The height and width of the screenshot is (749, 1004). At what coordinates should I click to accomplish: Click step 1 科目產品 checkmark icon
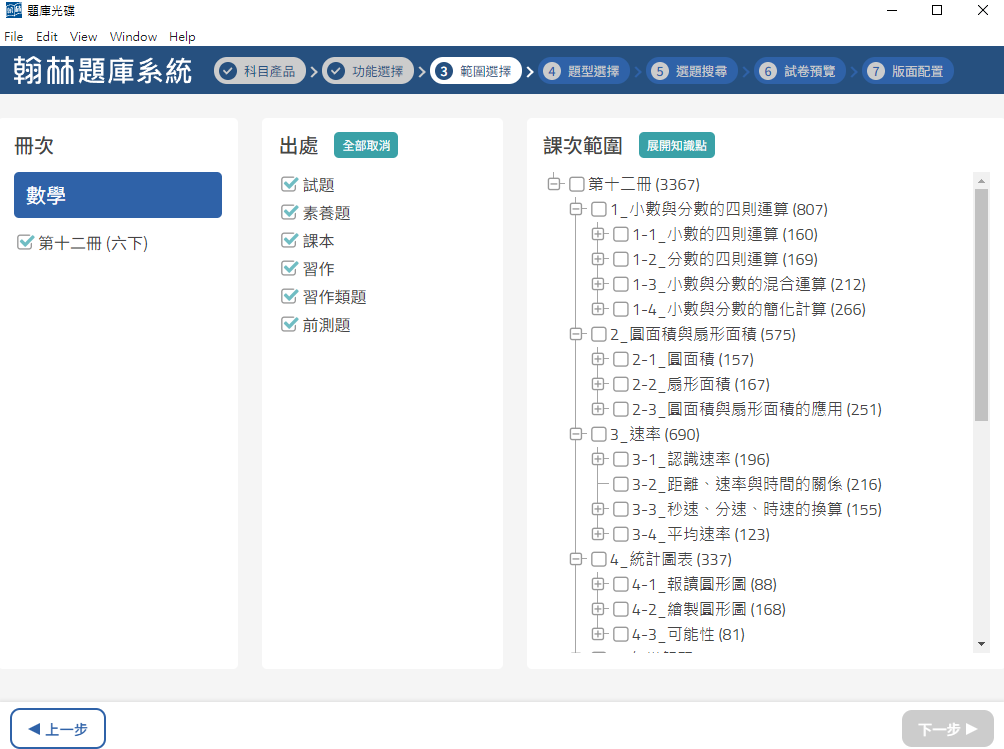pyautogui.click(x=228, y=71)
